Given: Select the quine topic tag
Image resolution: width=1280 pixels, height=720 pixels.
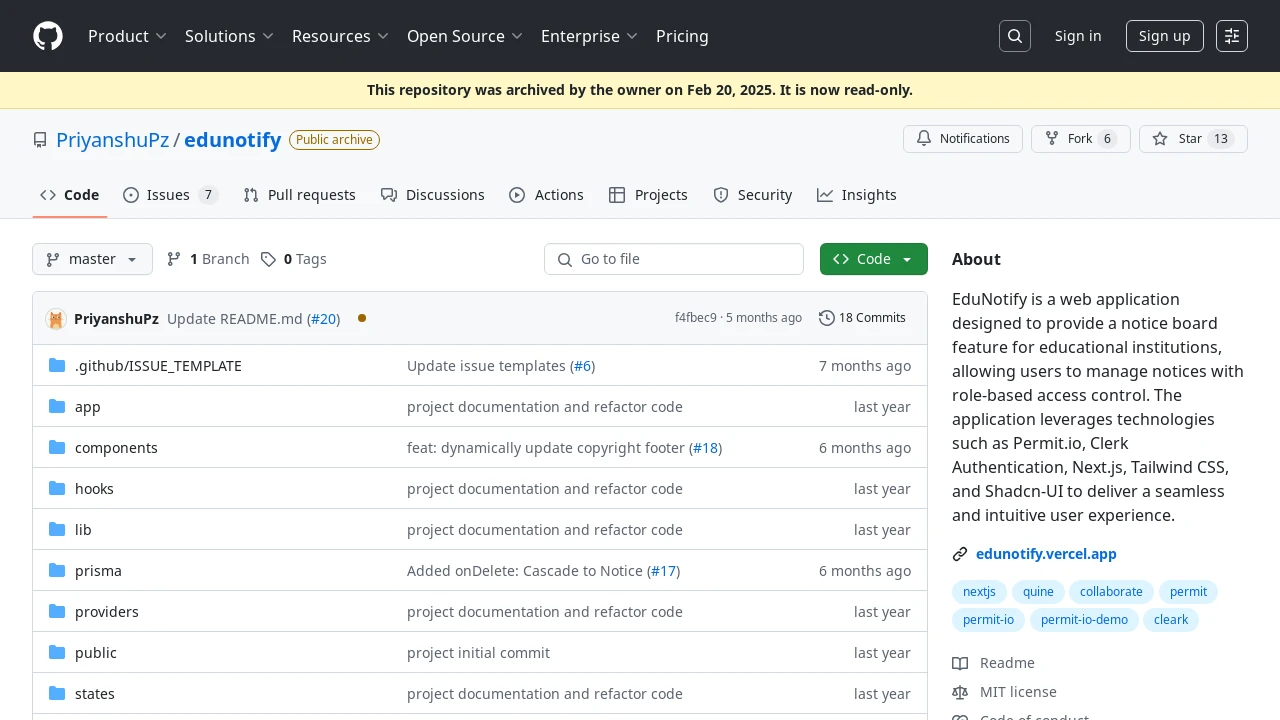Looking at the screenshot, I should tap(1038, 592).
